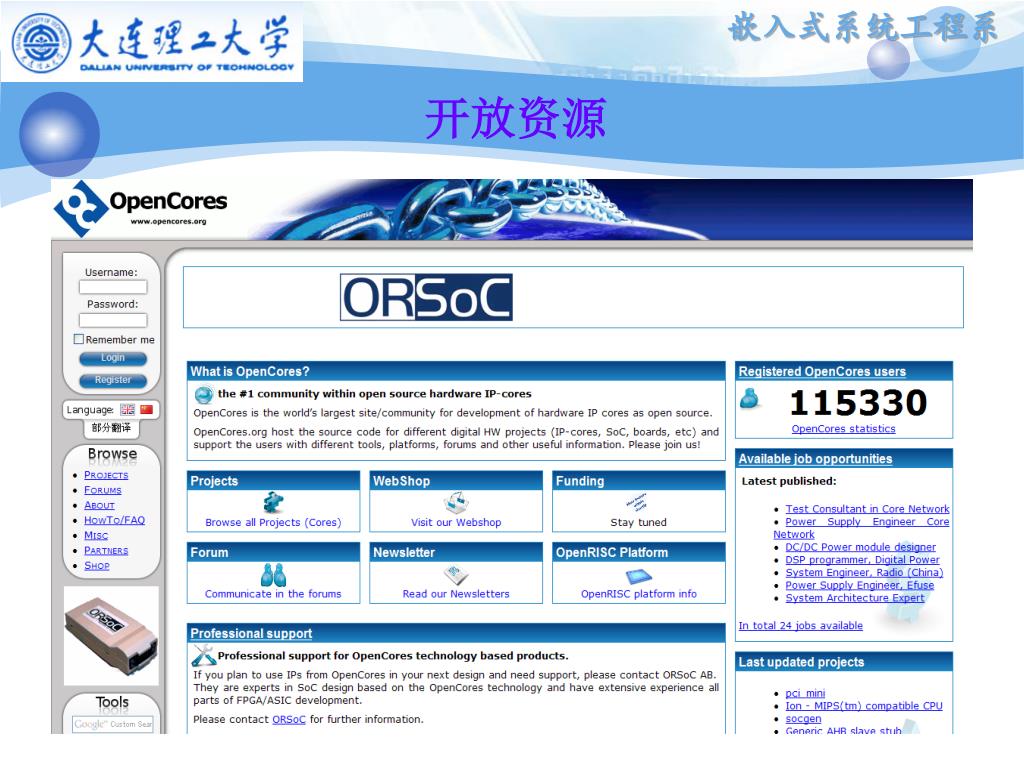Click the Registered OpenCores users heading link
The image size is (1024, 768).
[822, 372]
